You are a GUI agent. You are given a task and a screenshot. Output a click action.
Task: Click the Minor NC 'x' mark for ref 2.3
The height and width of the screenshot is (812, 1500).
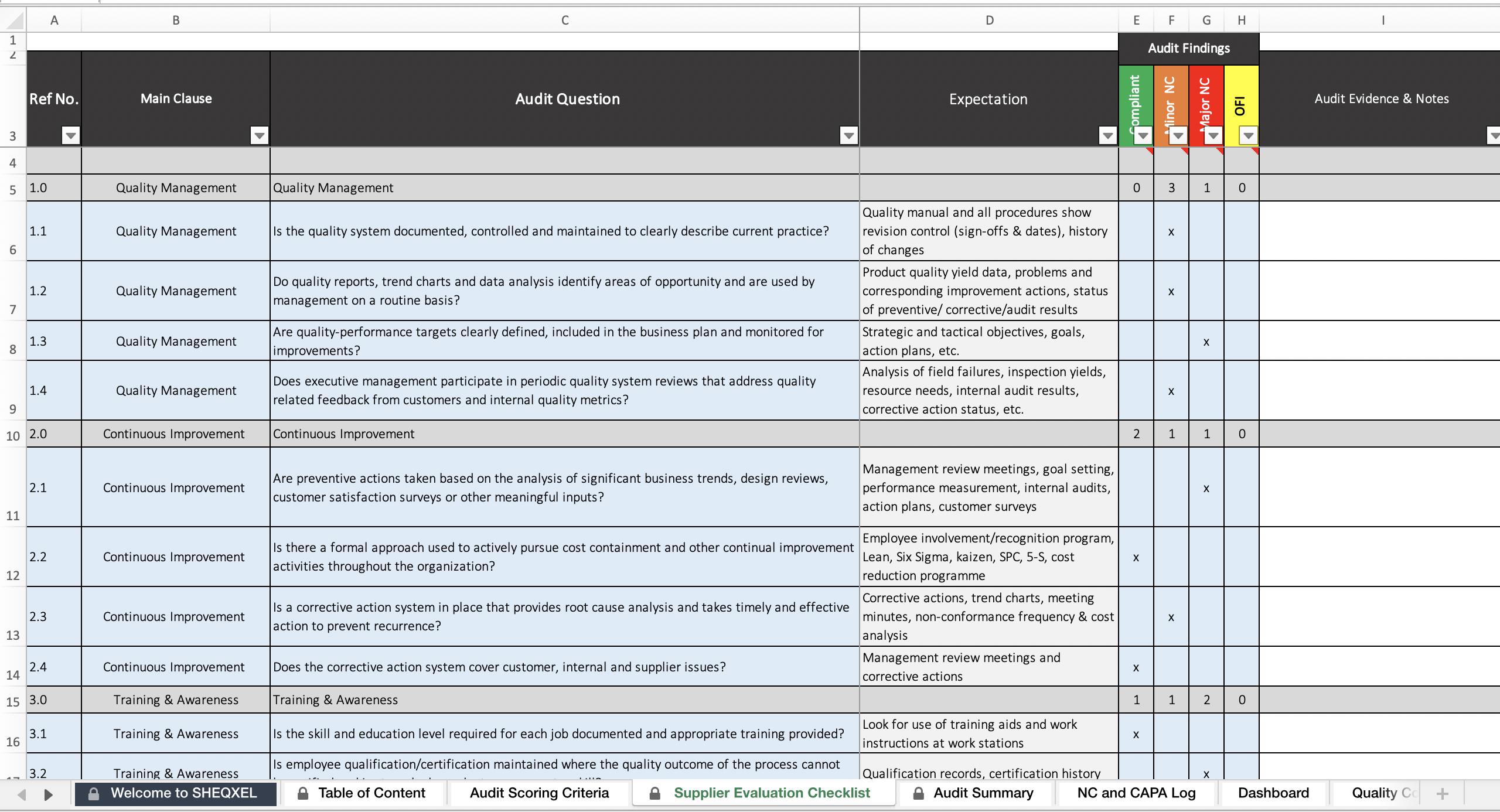(x=1171, y=617)
